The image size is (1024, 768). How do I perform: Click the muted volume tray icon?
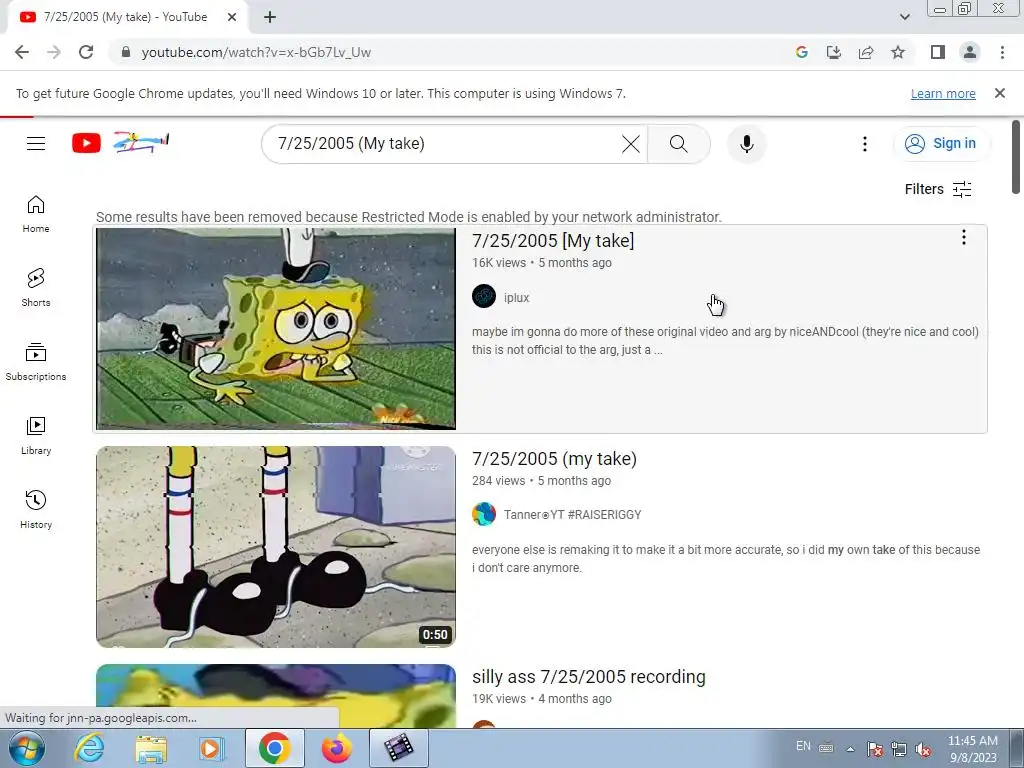[923, 750]
